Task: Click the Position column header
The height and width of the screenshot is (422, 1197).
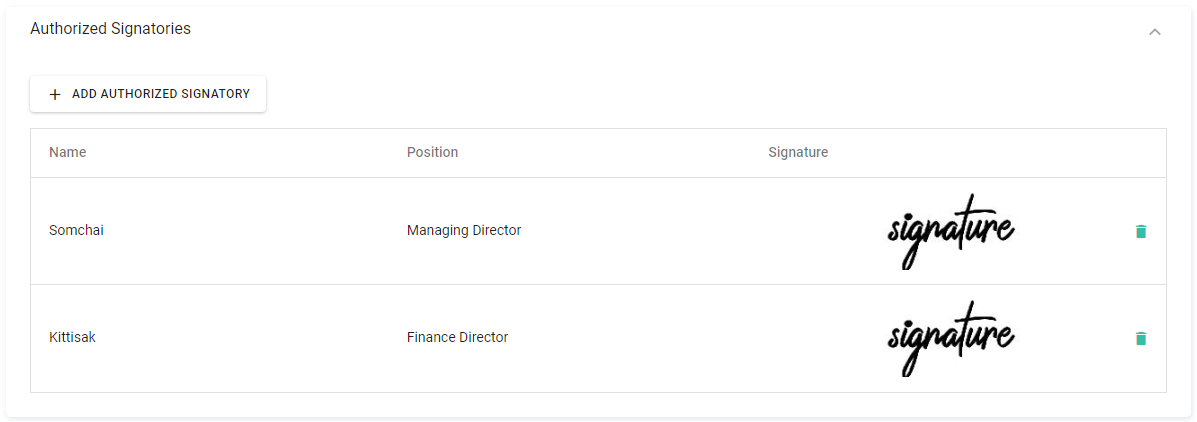Action: pyautogui.click(x=432, y=152)
